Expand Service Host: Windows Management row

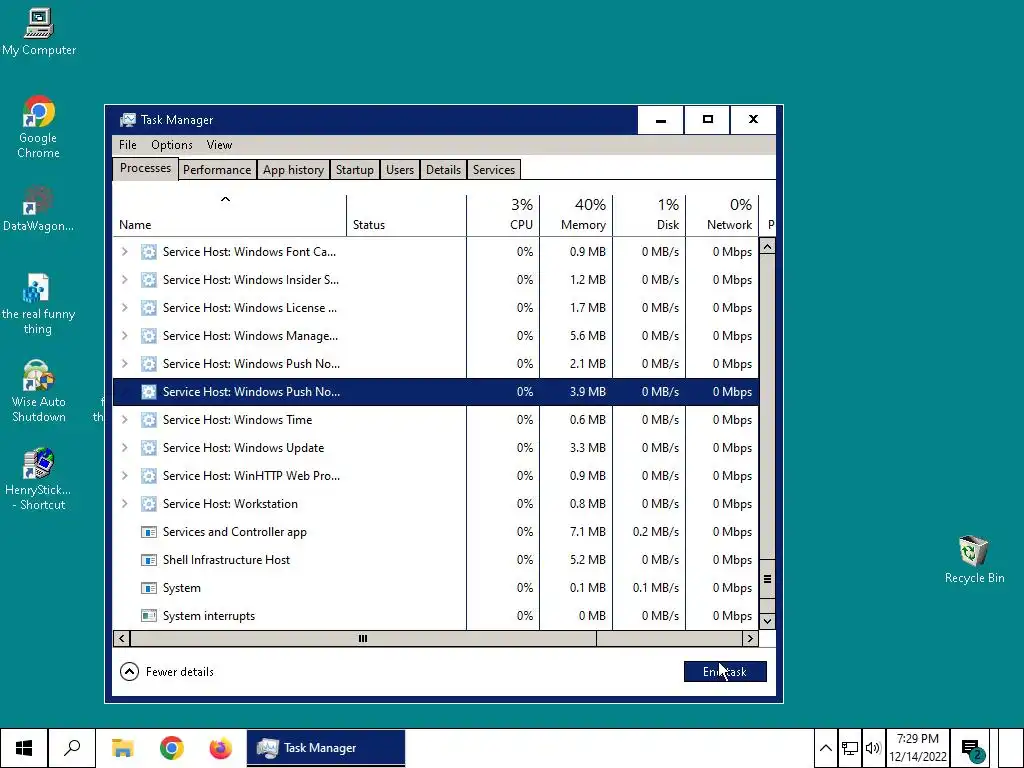point(125,336)
